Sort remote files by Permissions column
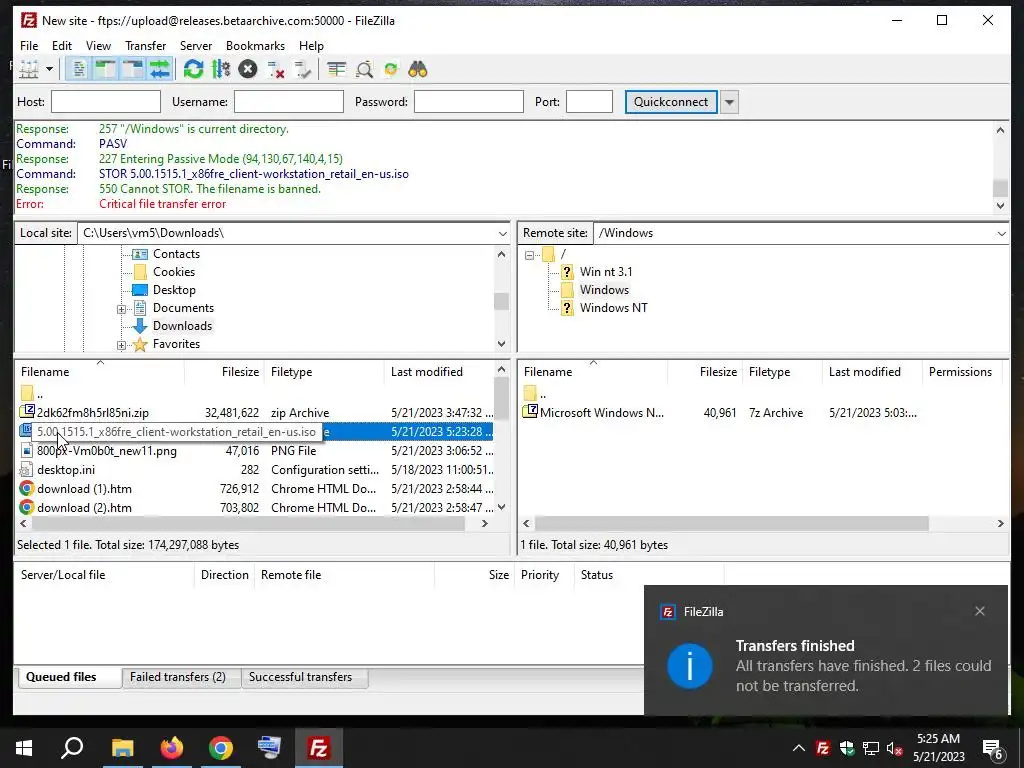This screenshot has height=768, width=1024. (x=960, y=372)
